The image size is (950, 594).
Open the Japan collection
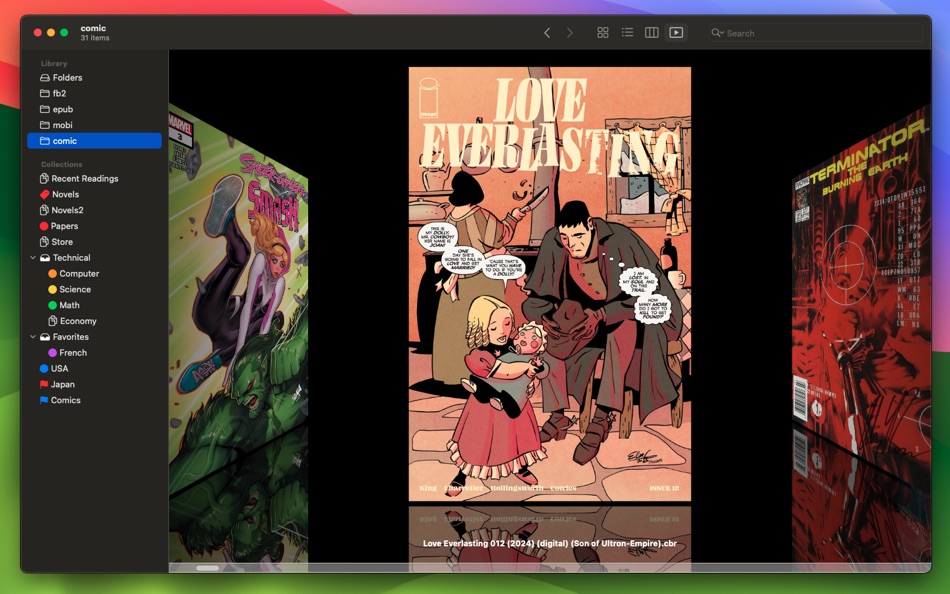tap(95, 384)
